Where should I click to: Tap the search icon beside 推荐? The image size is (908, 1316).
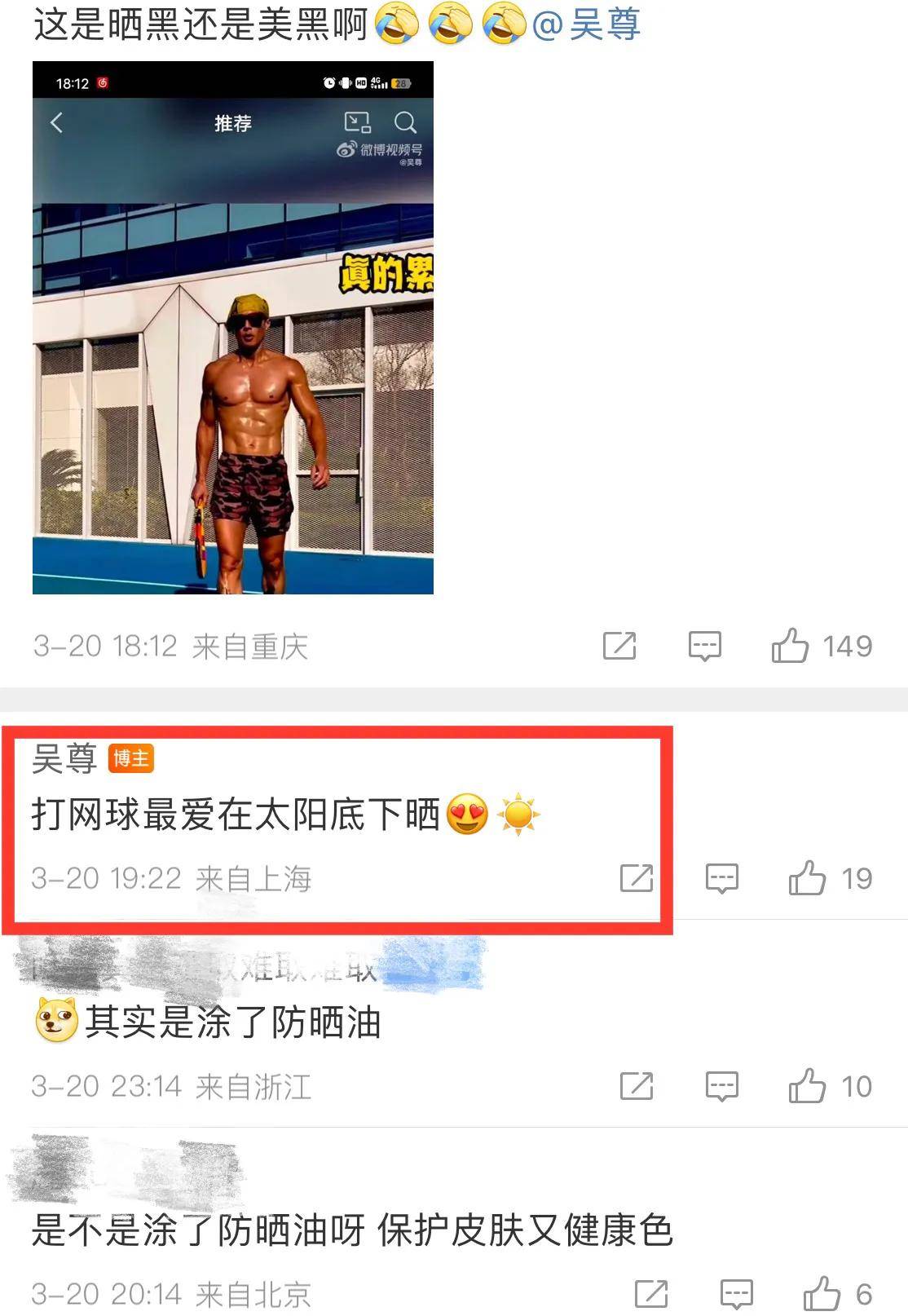[x=405, y=123]
